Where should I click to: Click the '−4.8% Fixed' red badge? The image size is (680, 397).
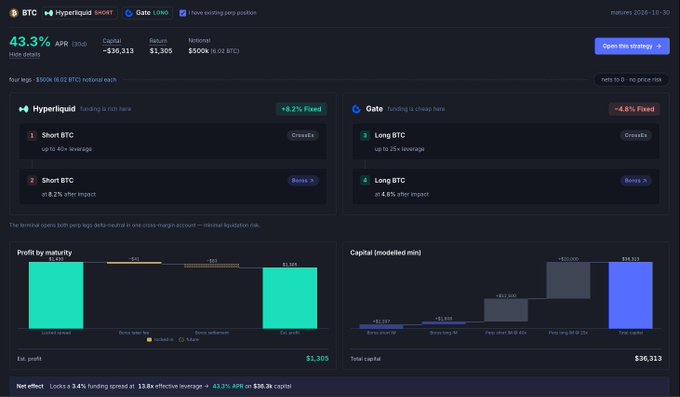pos(634,109)
